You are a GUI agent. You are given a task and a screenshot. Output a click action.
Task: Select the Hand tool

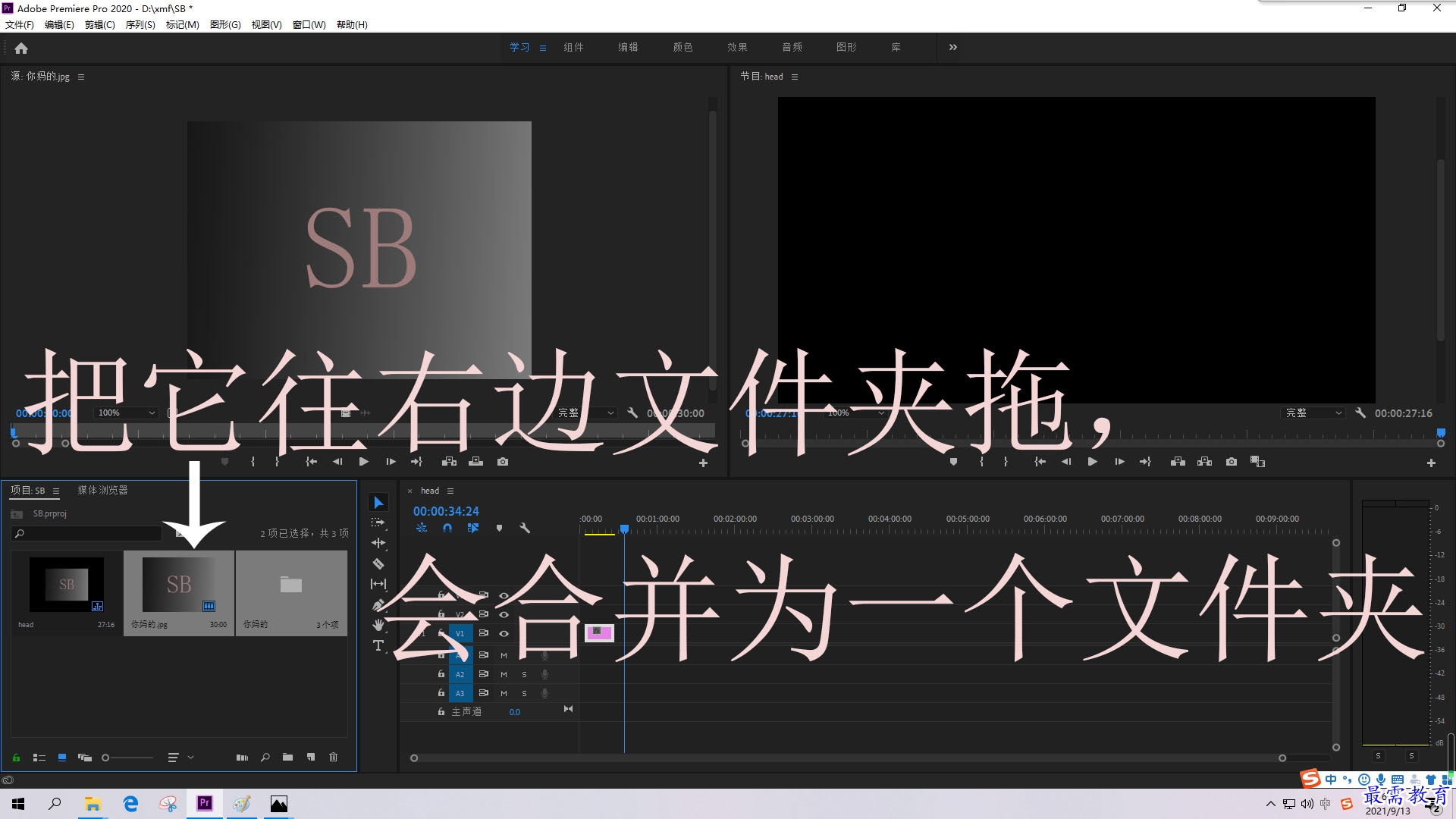pyautogui.click(x=378, y=625)
